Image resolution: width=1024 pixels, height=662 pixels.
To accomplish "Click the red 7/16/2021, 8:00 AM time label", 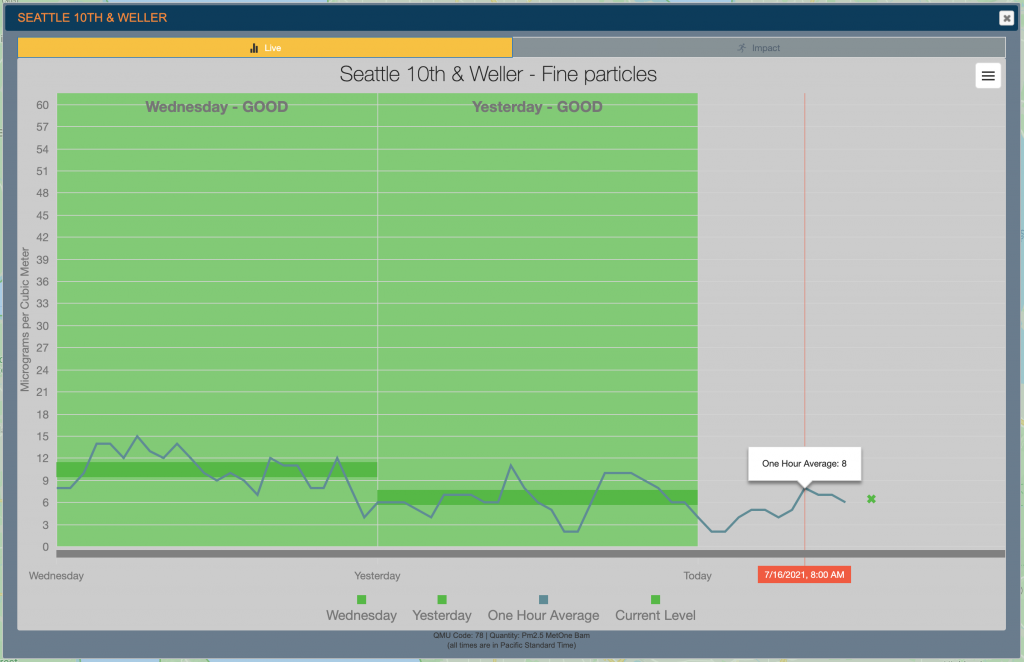I will pos(804,575).
